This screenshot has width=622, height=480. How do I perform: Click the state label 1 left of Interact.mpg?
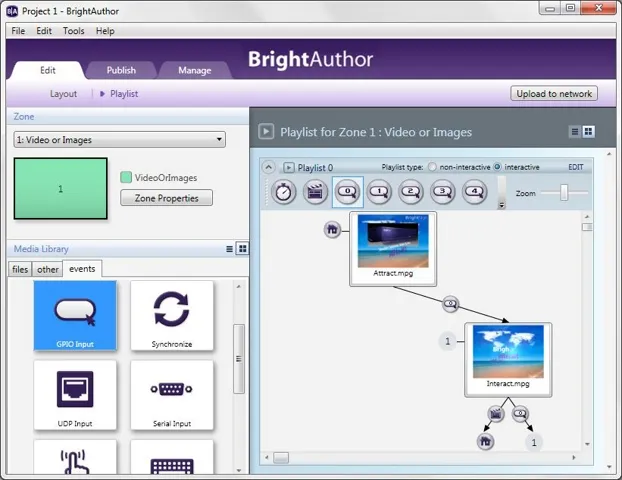447,341
